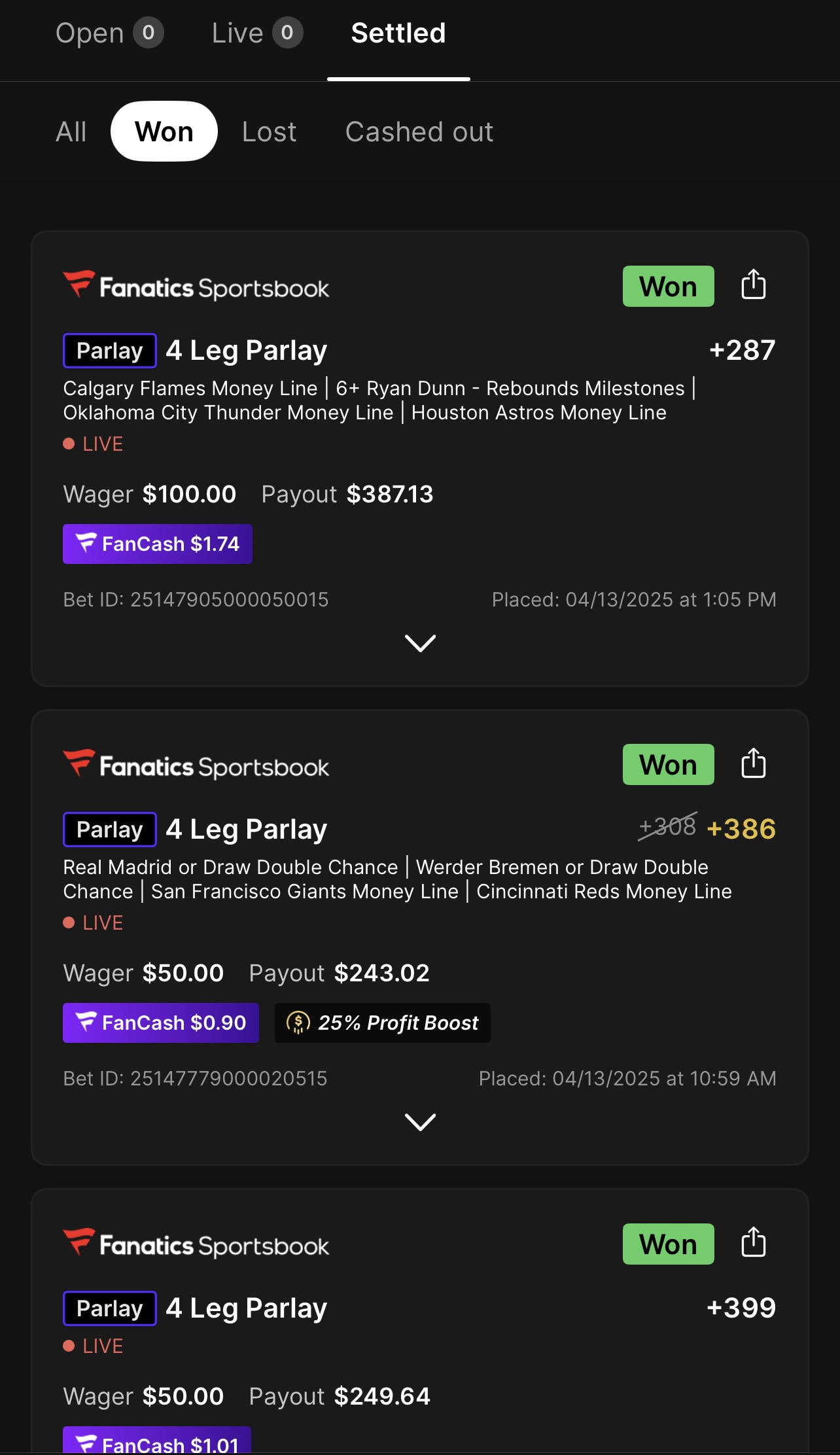840x1455 pixels.
Task: Filter settled bets by Lost
Action: coord(269,131)
